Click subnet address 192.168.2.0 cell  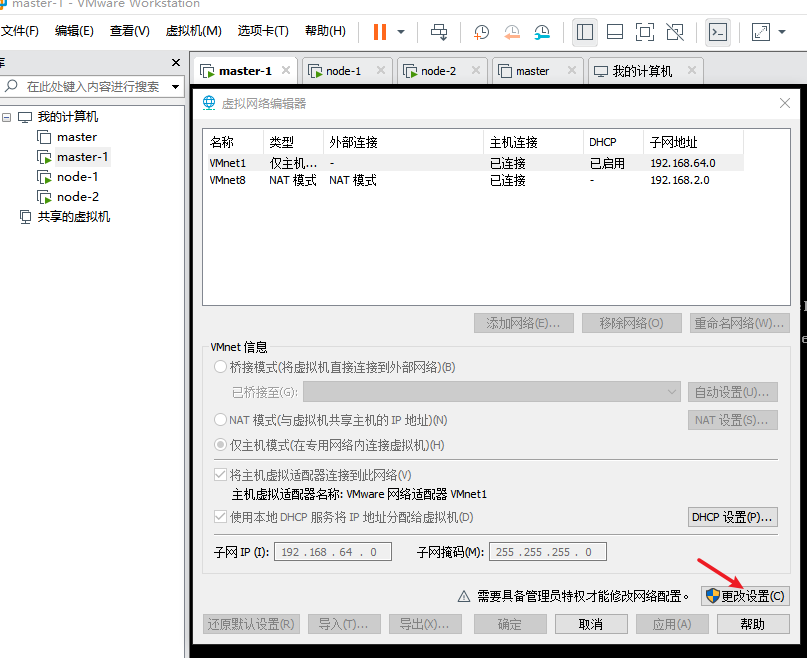point(680,180)
